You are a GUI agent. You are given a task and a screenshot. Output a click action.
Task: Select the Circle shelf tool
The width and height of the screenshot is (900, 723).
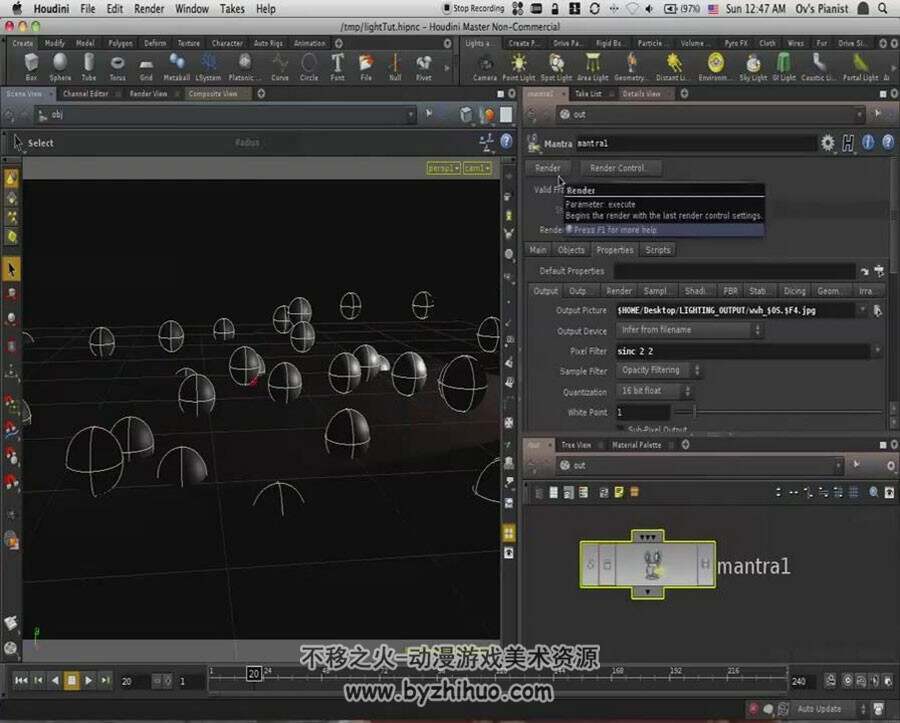tap(309, 67)
